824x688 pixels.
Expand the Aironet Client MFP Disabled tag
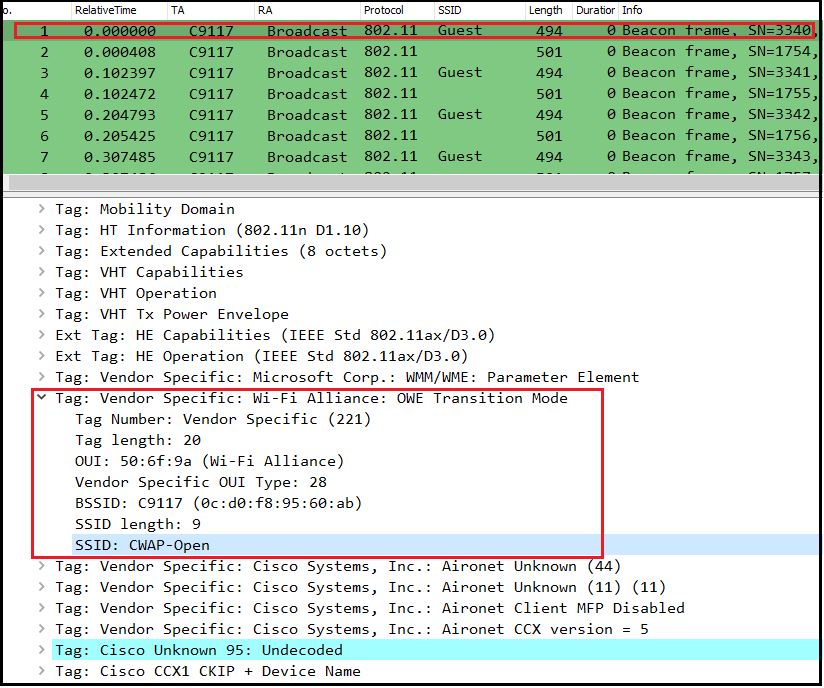coord(40,608)
